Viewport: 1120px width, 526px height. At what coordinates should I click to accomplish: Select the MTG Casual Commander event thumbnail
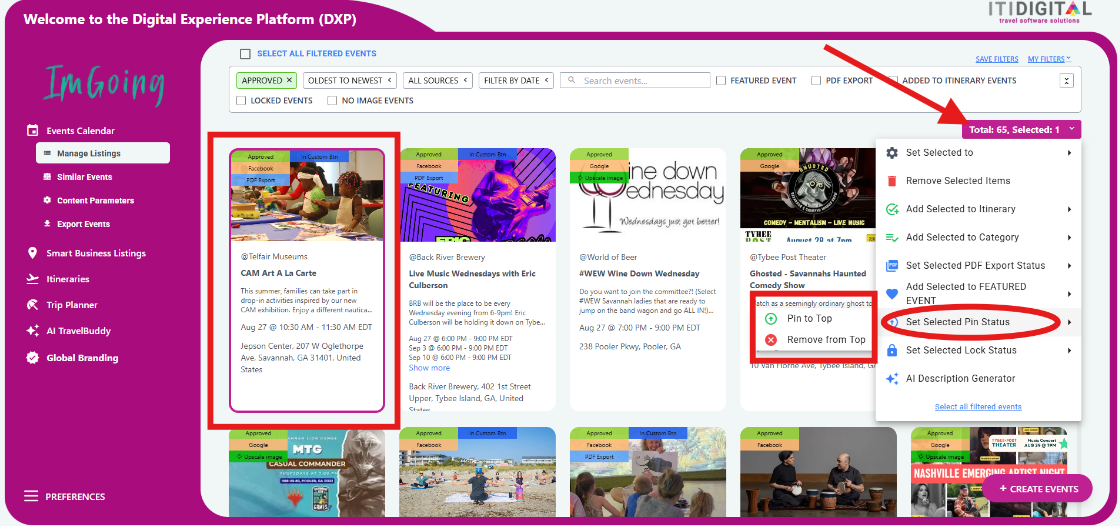[307, 472]
